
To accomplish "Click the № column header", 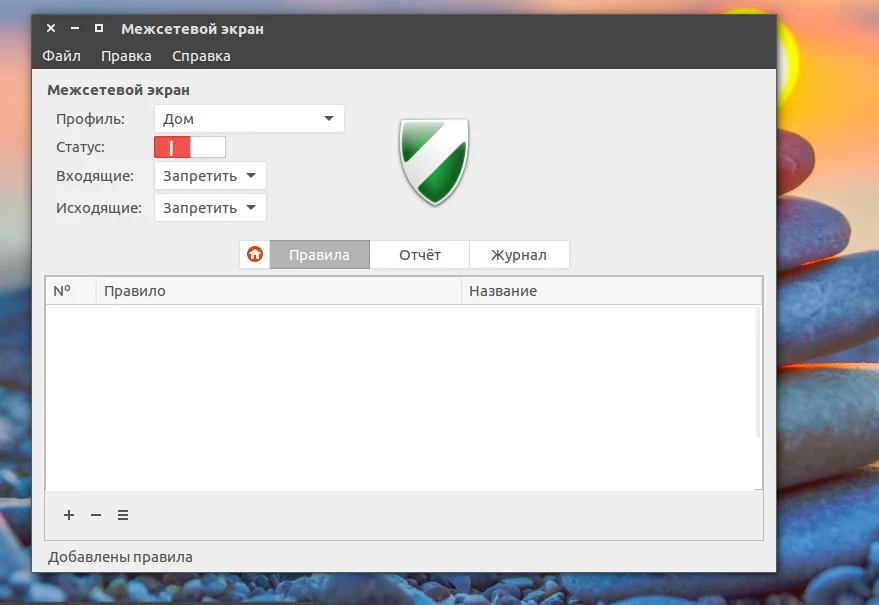I will point(71,291).
